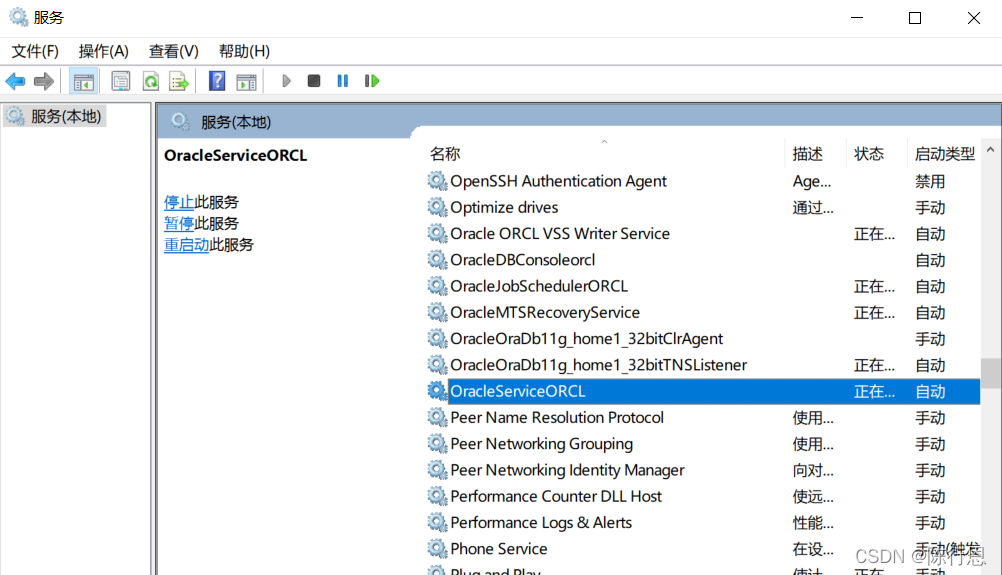Viewport: 1002px width, 575px height.
Task: Open the Properties toolbar icon
Action: [121, 81]
